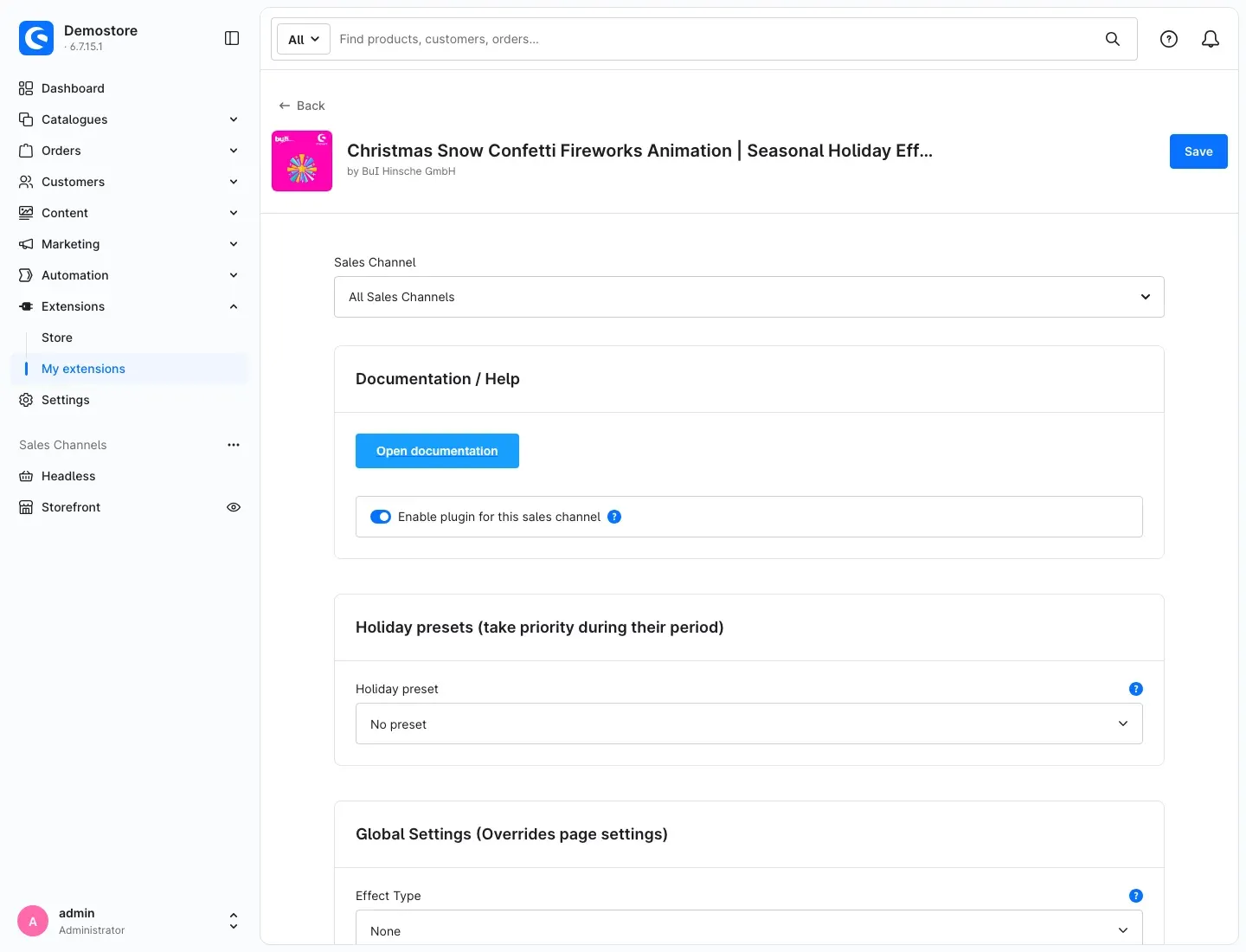
Task: Click the Headless basket icon
Action: 26,476
